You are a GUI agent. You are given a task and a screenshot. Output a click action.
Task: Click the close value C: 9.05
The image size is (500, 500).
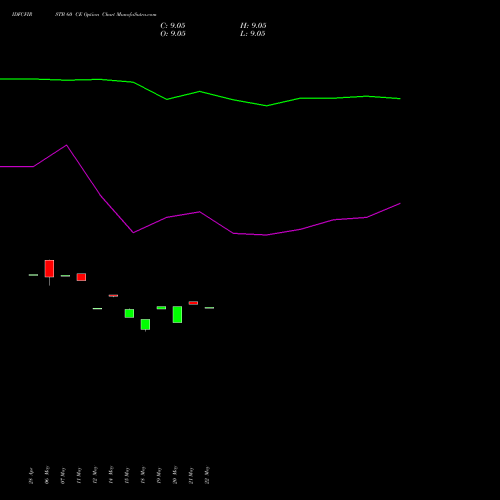coord(173,26)
